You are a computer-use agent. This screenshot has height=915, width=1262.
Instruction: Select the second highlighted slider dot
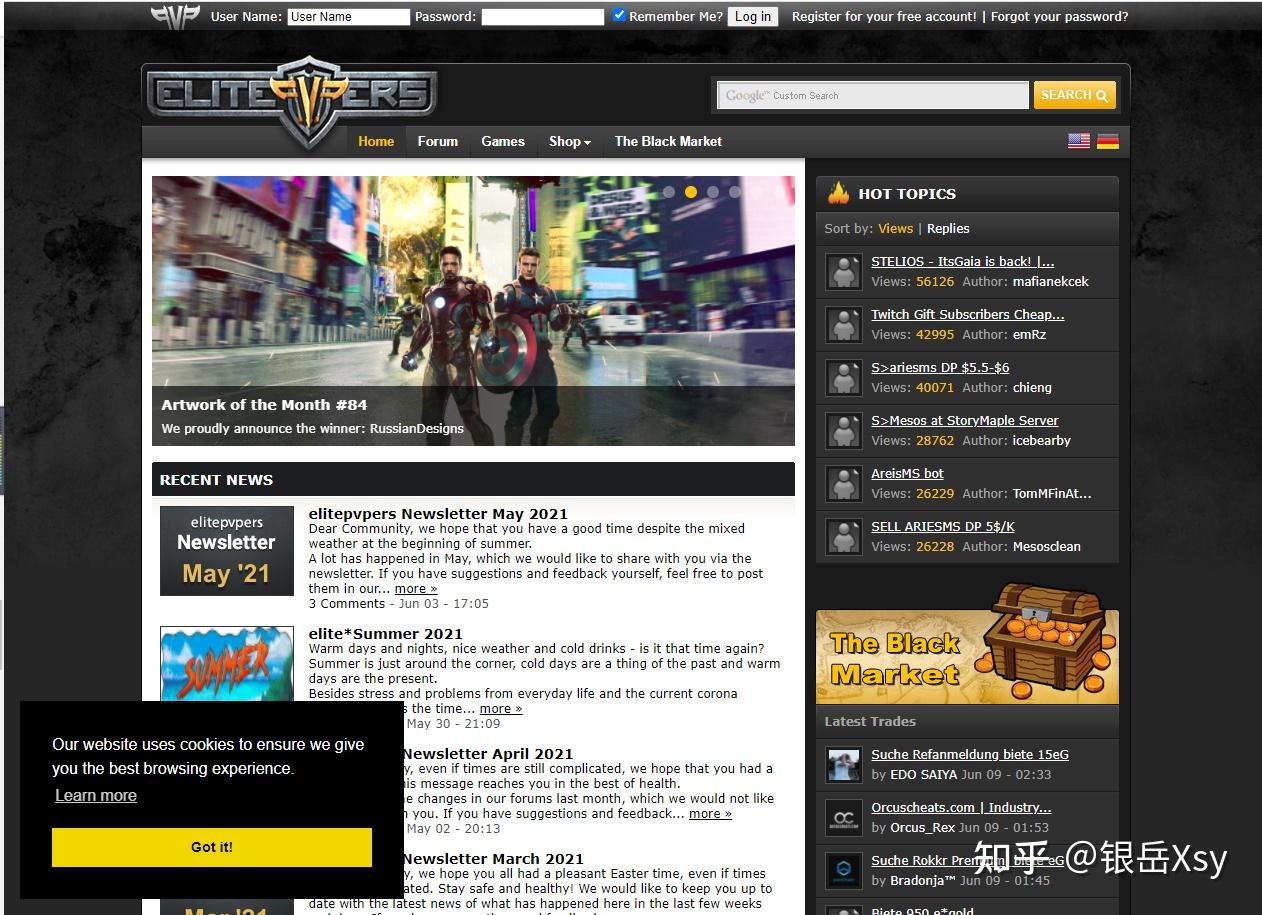coord(691,192)
